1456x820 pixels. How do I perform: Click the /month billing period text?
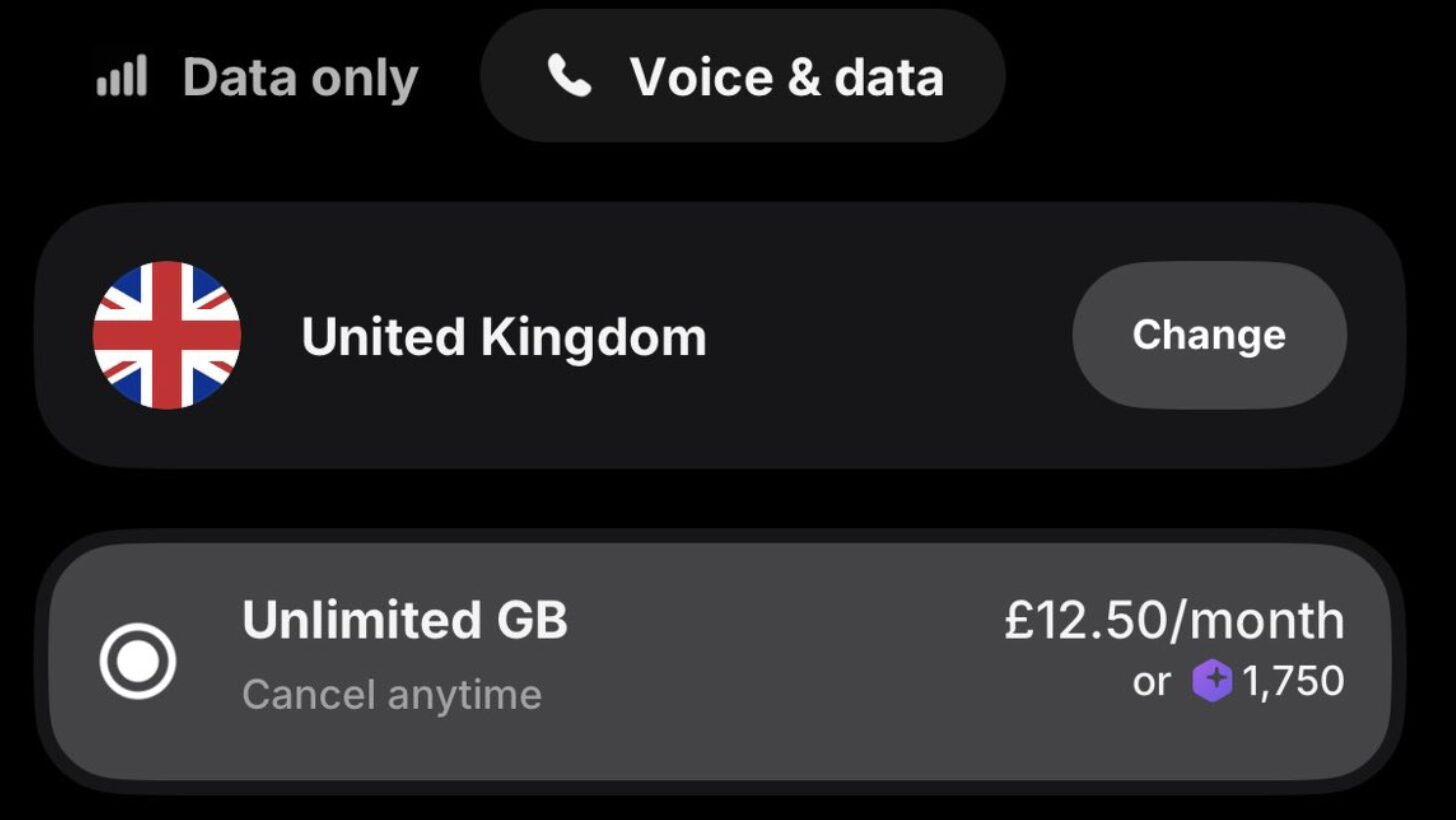1259,621
